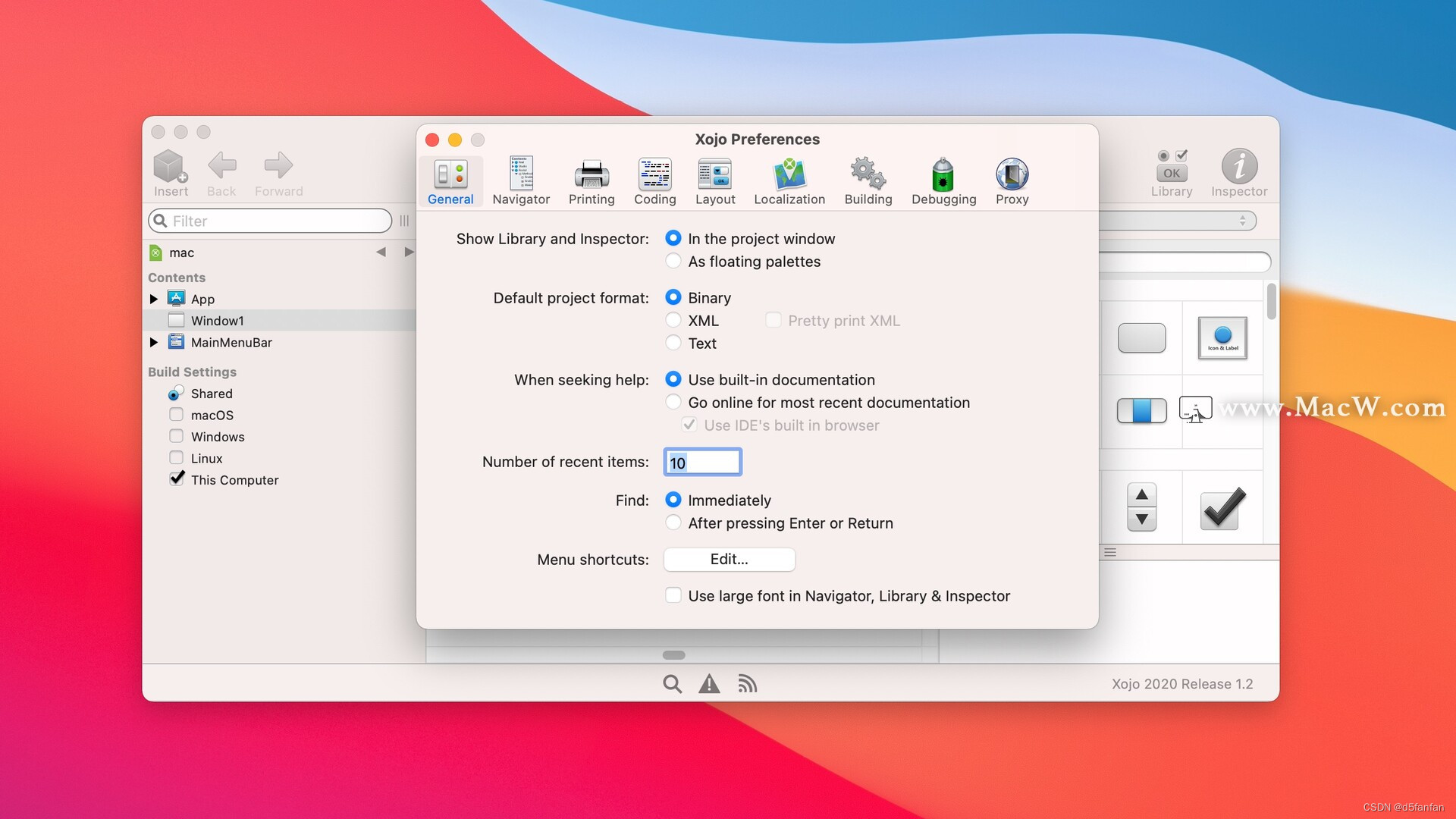This screenshot has width=1456, height=819.
Task: Click the mac project icon
Action: pos(155,253)
